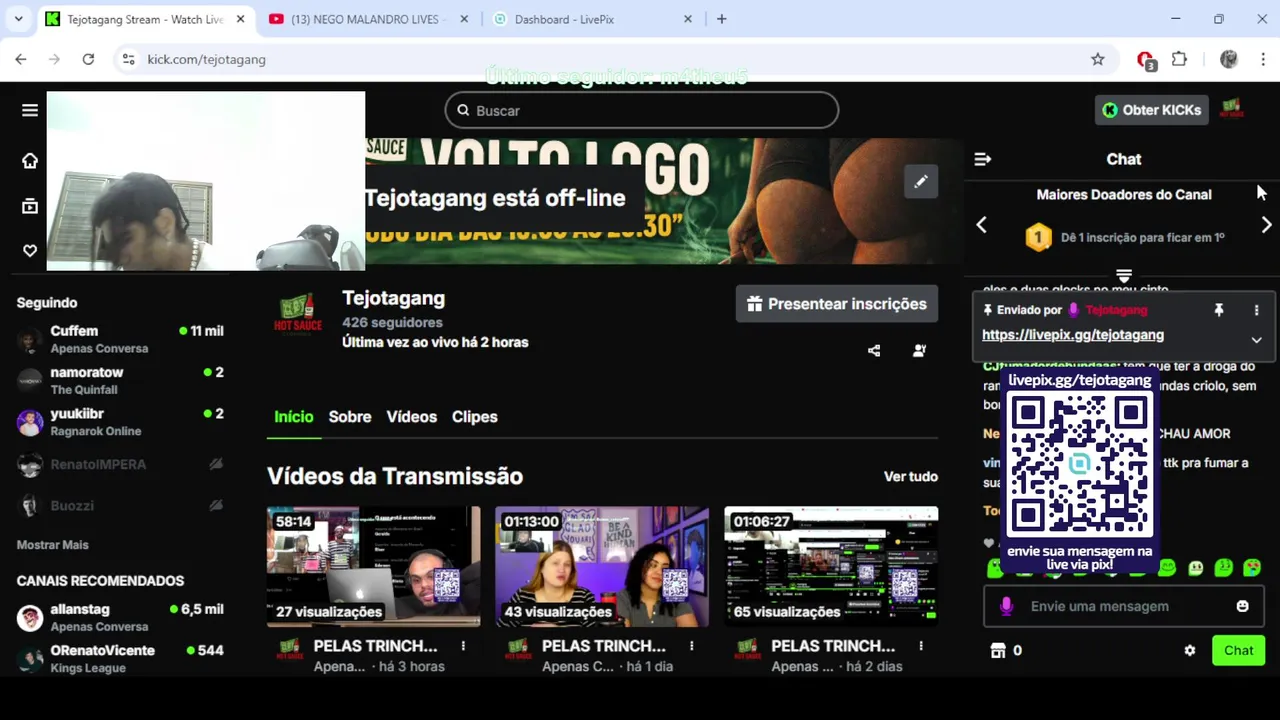Screen dimensions: 1280x720
Task: Click the edit banner pencil icon
Action: [921, 181]
